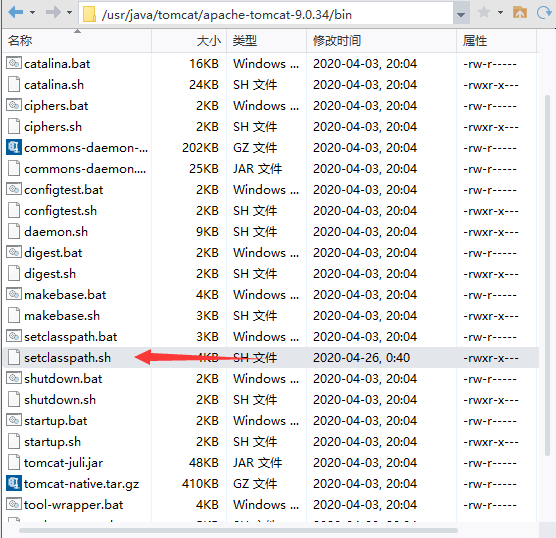556x538 pixels.
Task: Click the catalina.bat file icon
Action: pyautogui.click(x=14, y=63)
